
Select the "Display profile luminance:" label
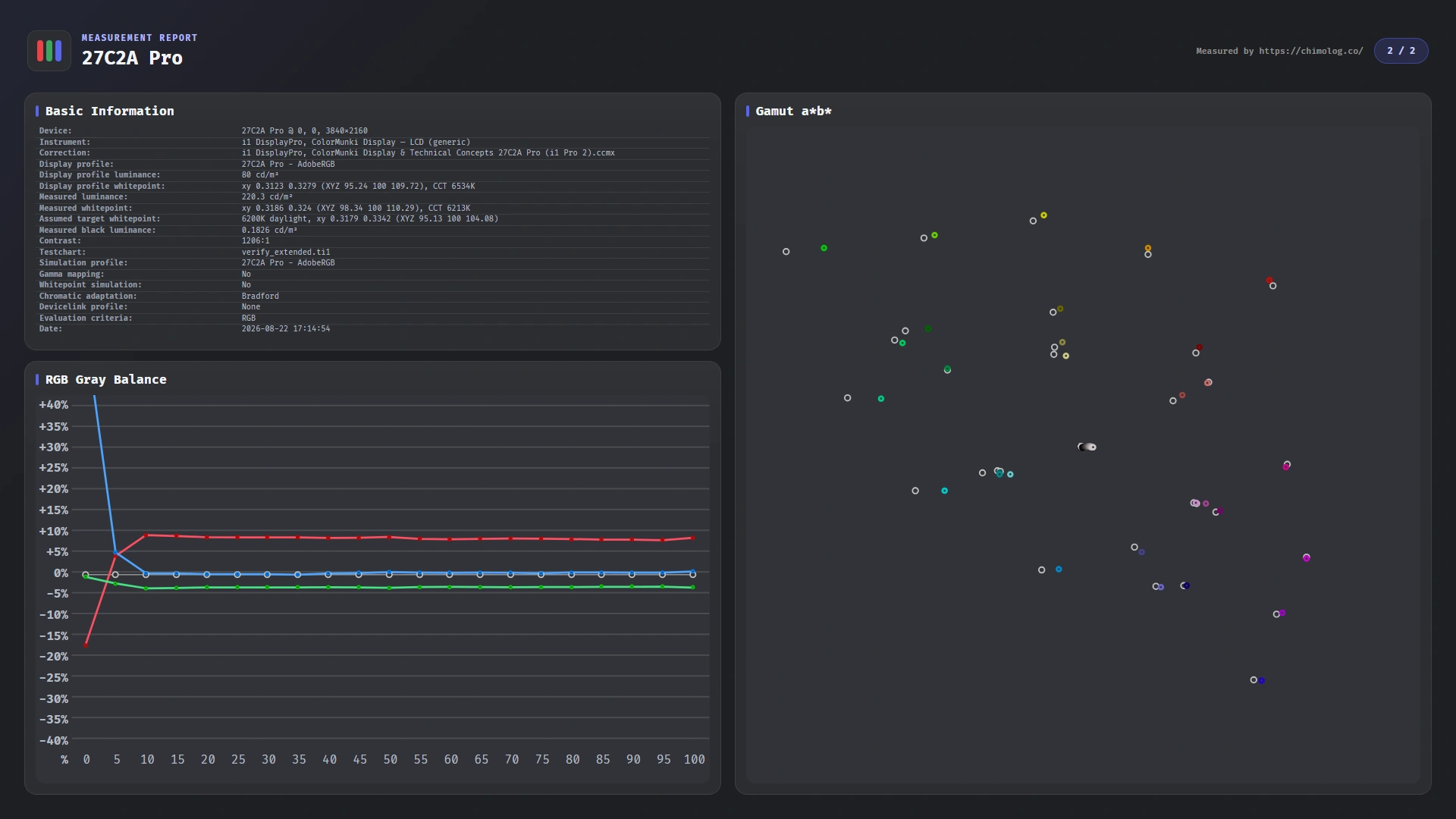click(99, 175)
